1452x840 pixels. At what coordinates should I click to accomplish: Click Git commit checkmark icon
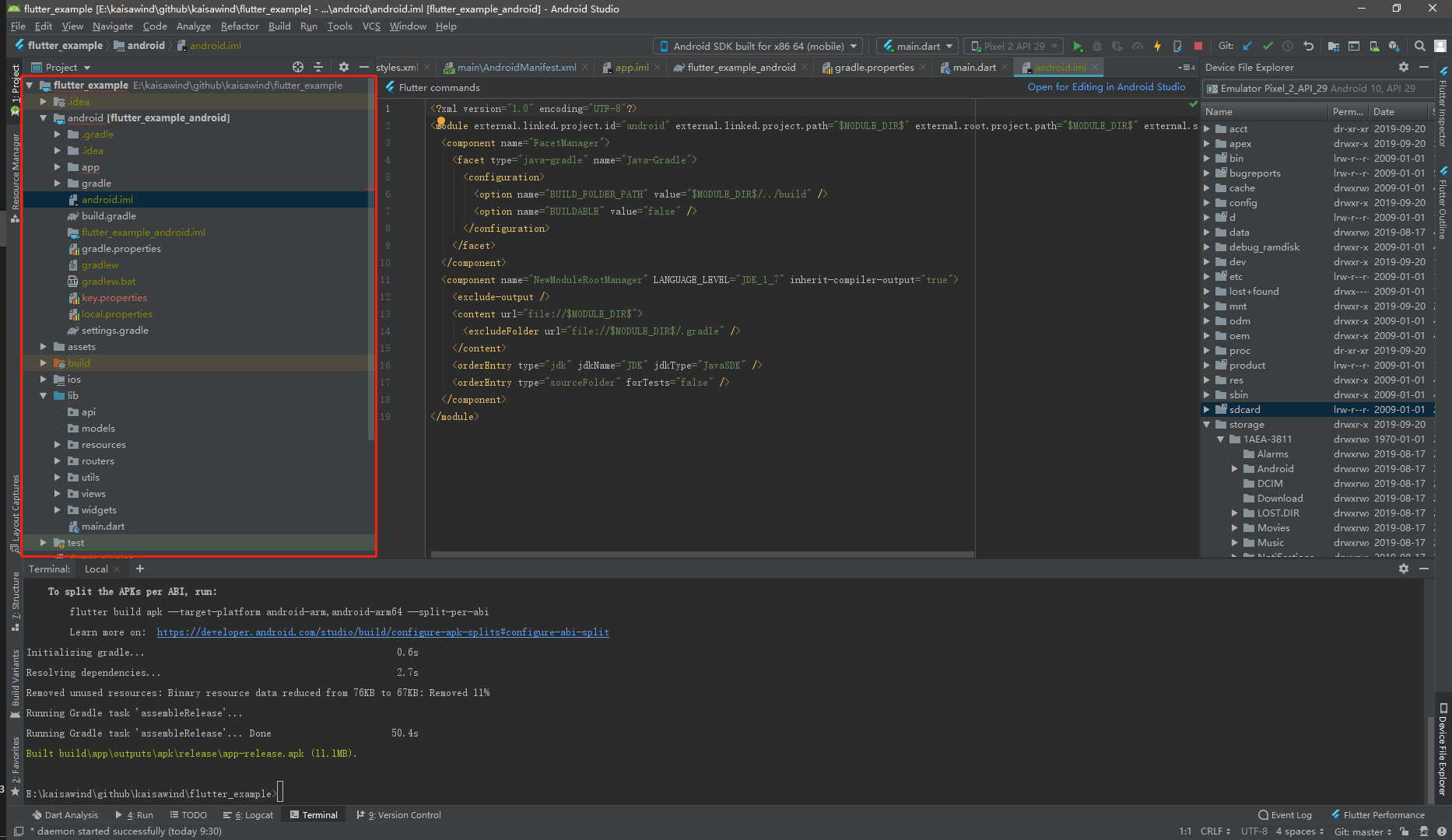click(1268, 47)
